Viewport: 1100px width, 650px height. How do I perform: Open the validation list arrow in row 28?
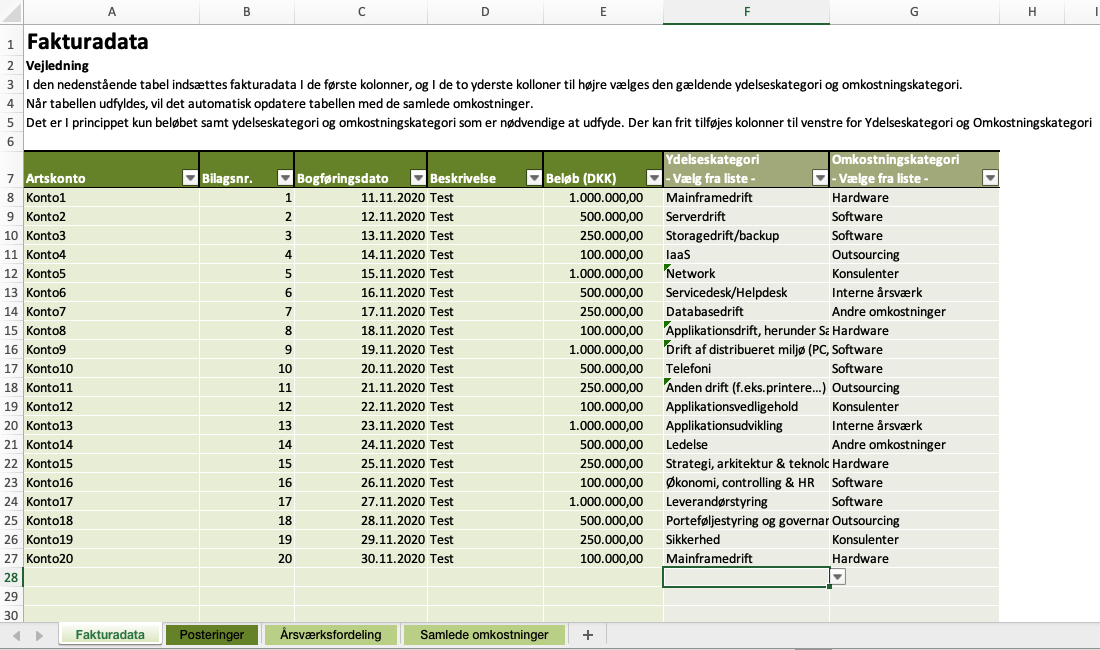[x=838, y=576]
